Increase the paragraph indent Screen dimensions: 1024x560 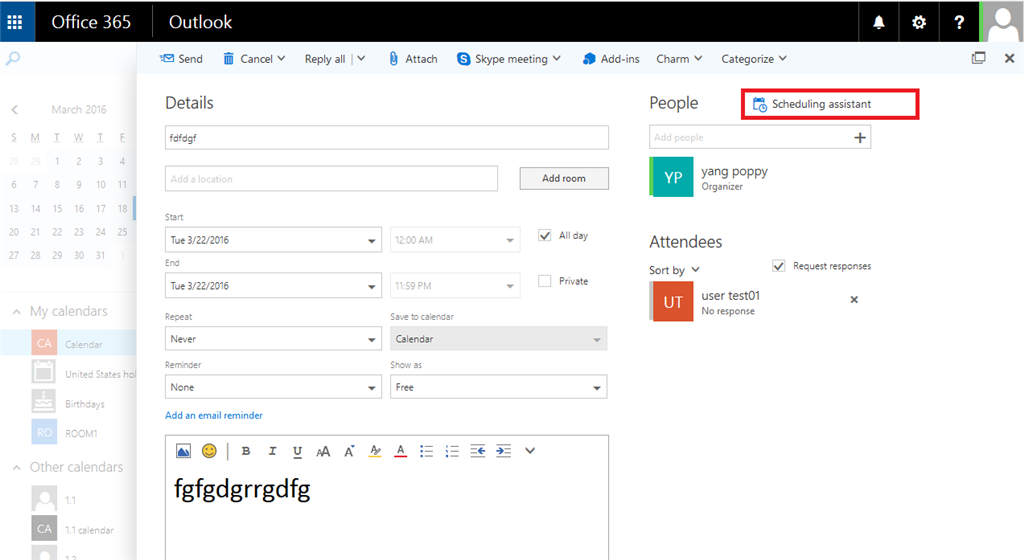pos(504,451)
